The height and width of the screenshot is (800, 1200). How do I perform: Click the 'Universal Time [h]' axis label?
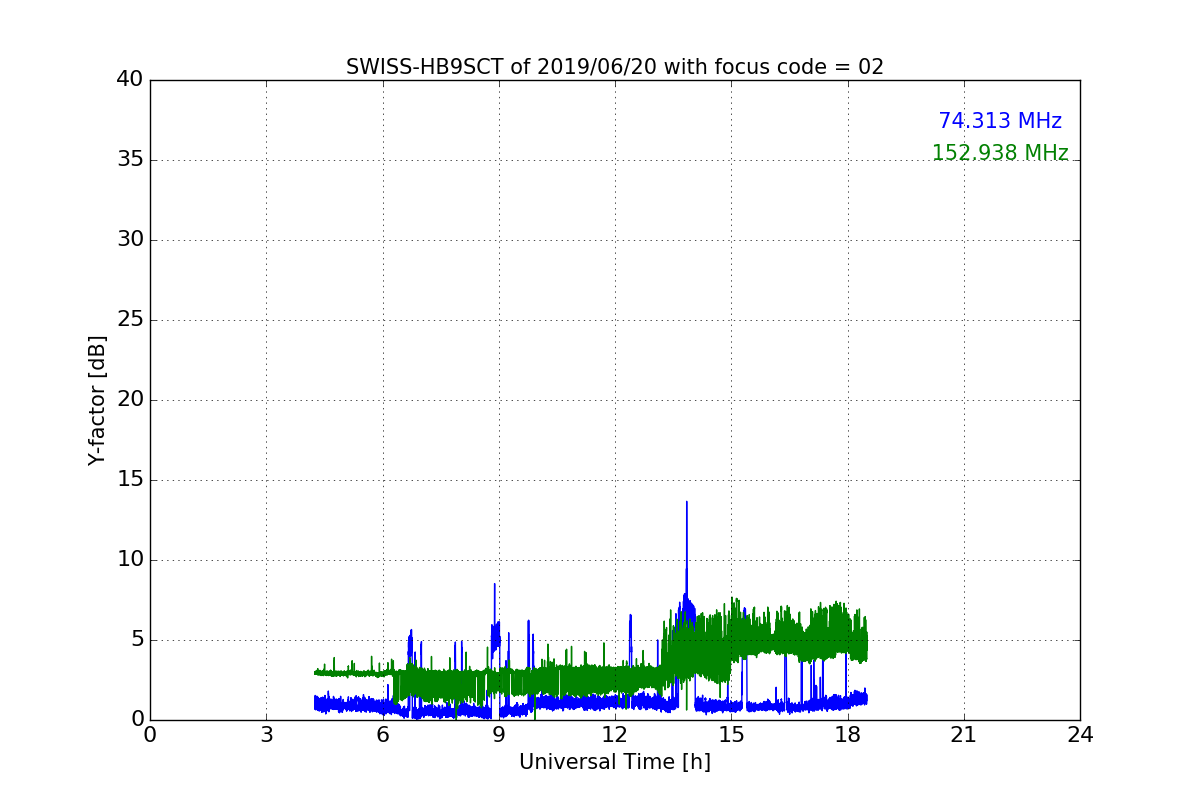(x=614, y=762)
